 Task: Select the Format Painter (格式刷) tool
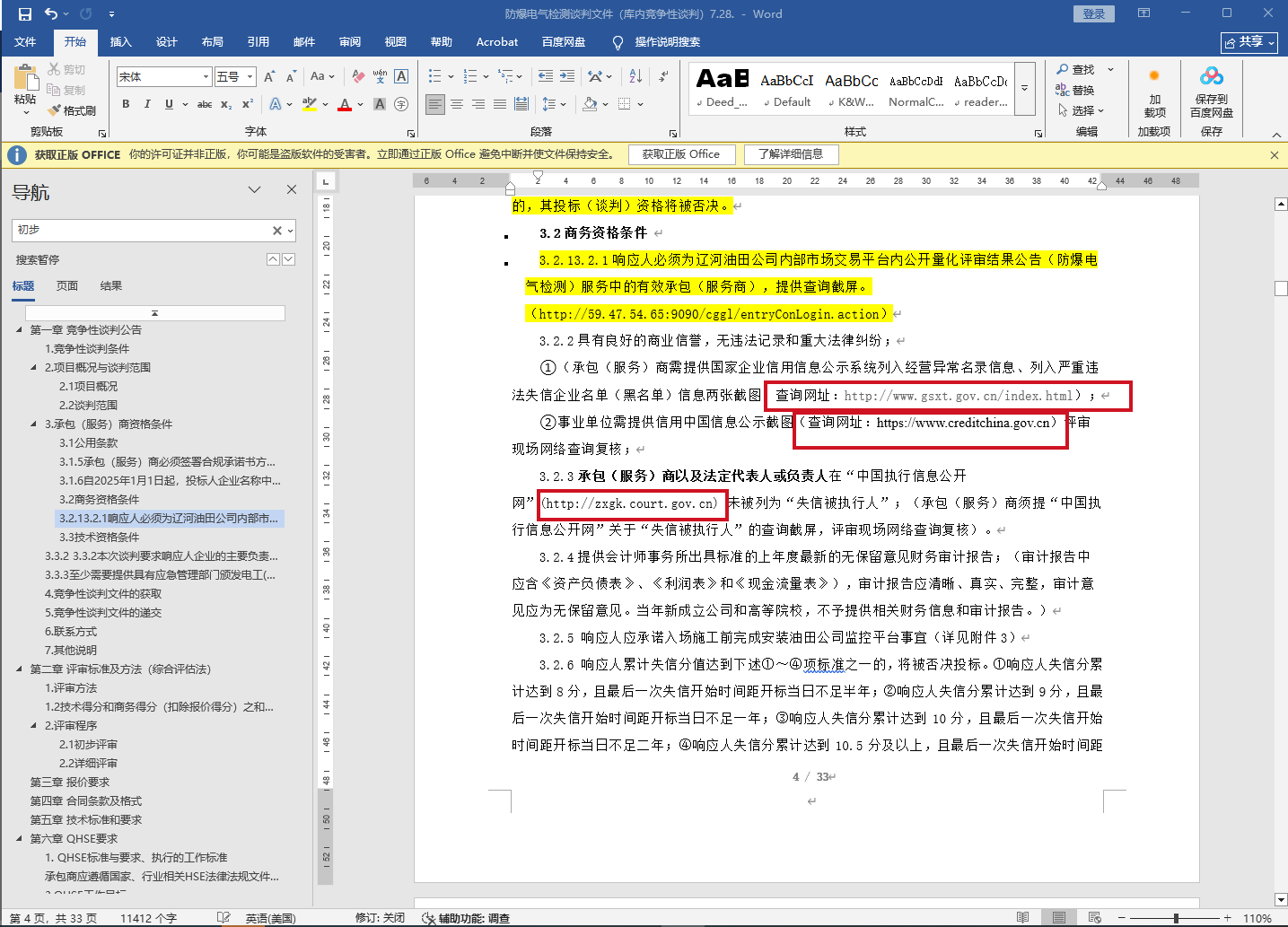click(x=72, y=110)
